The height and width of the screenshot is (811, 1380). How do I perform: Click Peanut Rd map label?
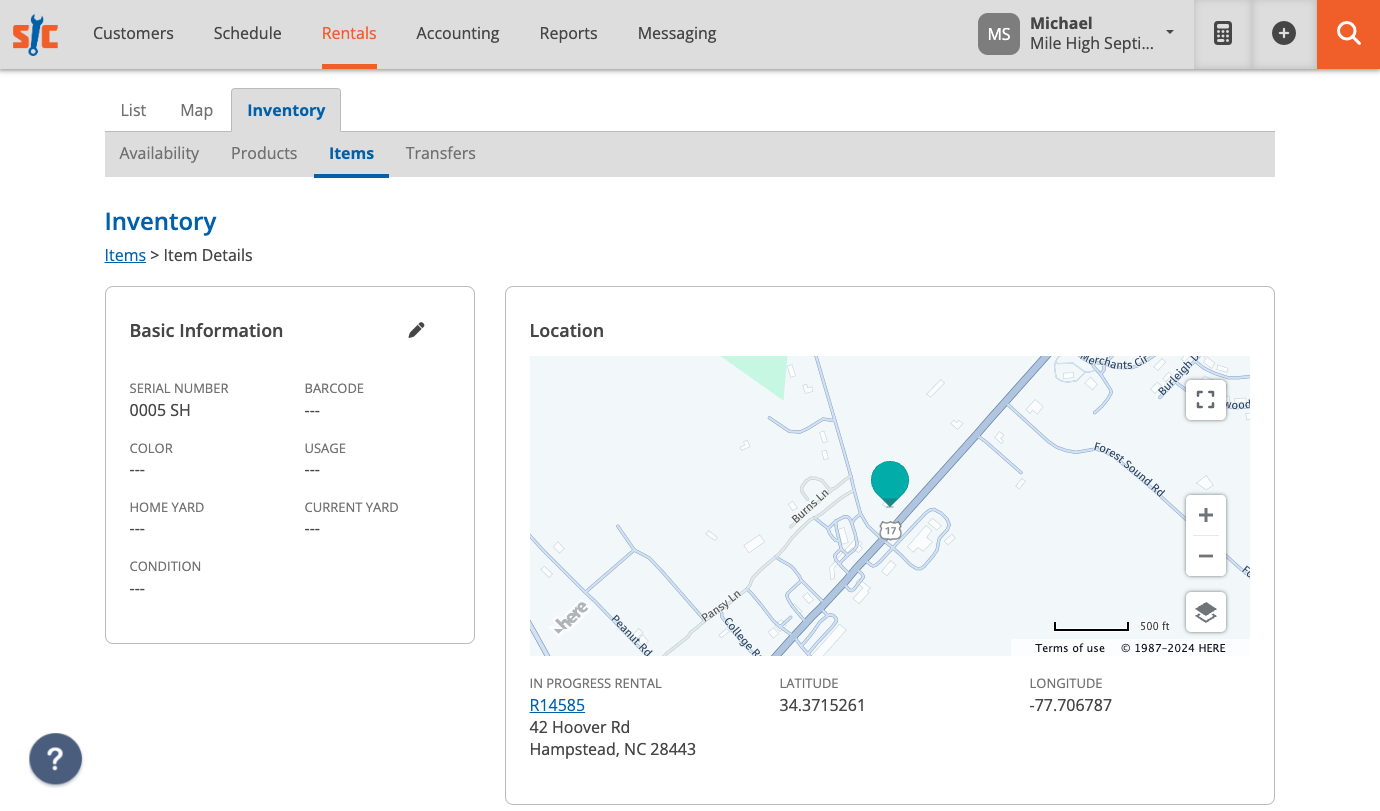pyautogui.click(x=632, y=634)
